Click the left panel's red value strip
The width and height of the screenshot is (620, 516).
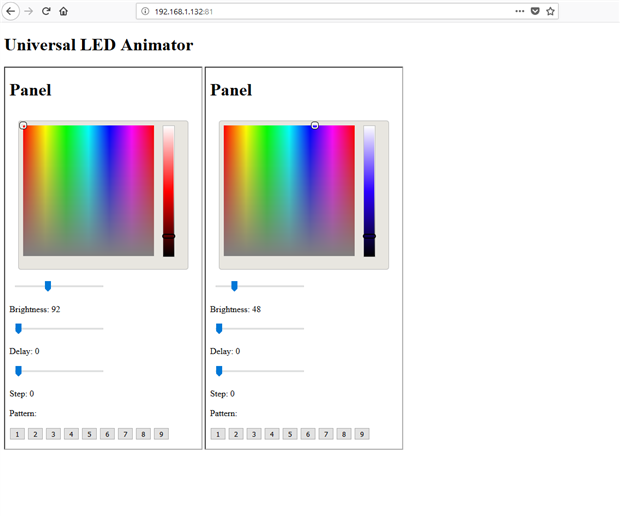tap(169, 191)
